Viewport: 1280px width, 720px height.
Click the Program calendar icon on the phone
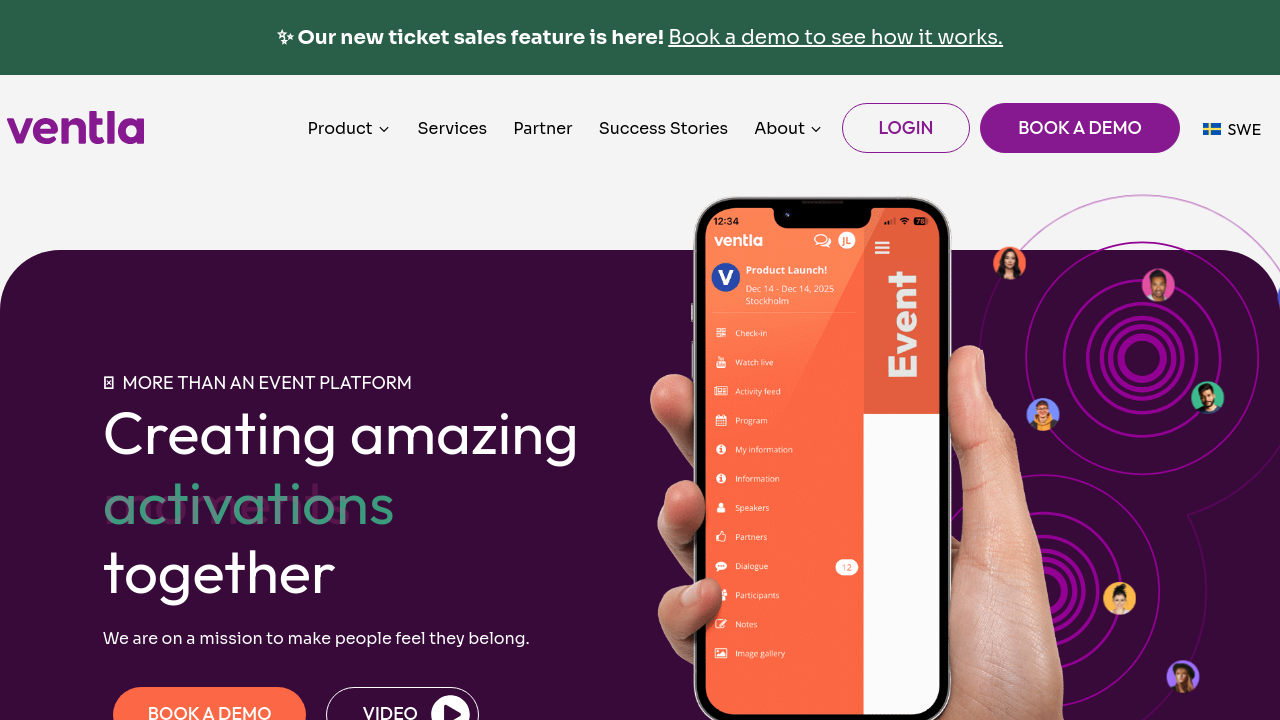[x=721, y=420]
